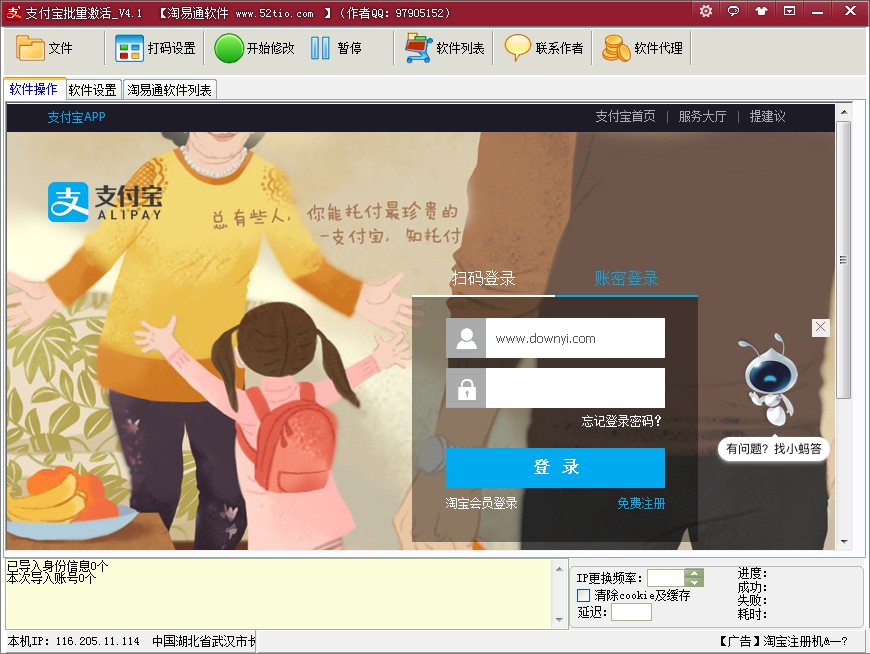Pause the task with 暂停

click(337, 48)
